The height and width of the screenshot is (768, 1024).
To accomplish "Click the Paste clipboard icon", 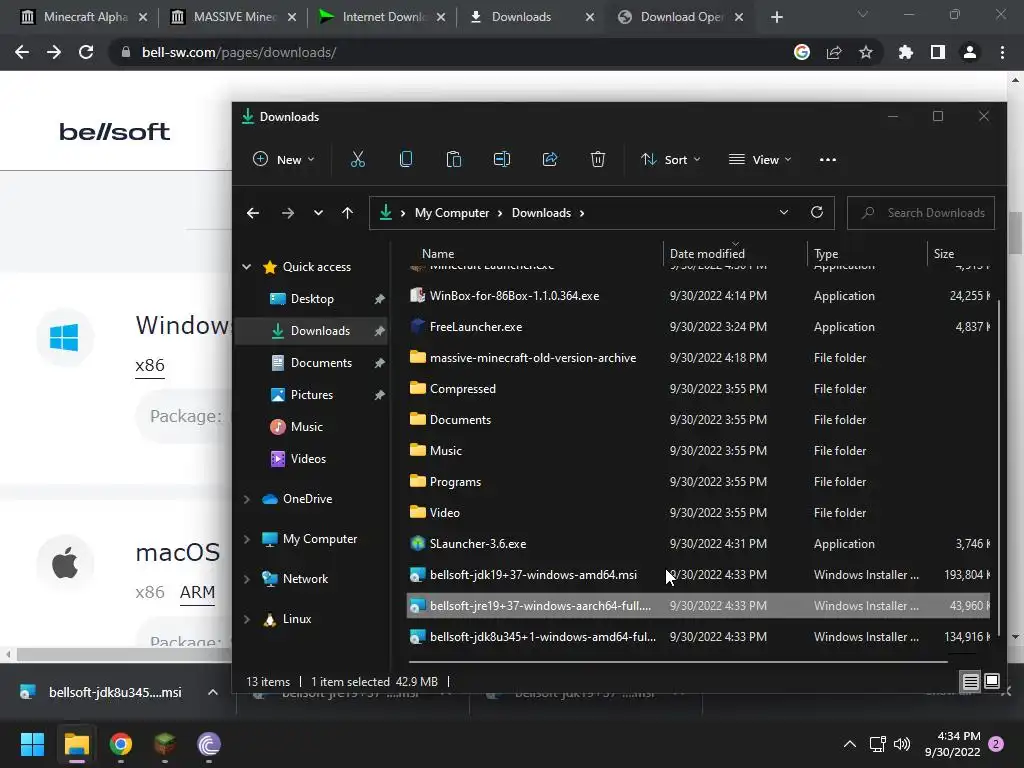I will click(454, 159).
